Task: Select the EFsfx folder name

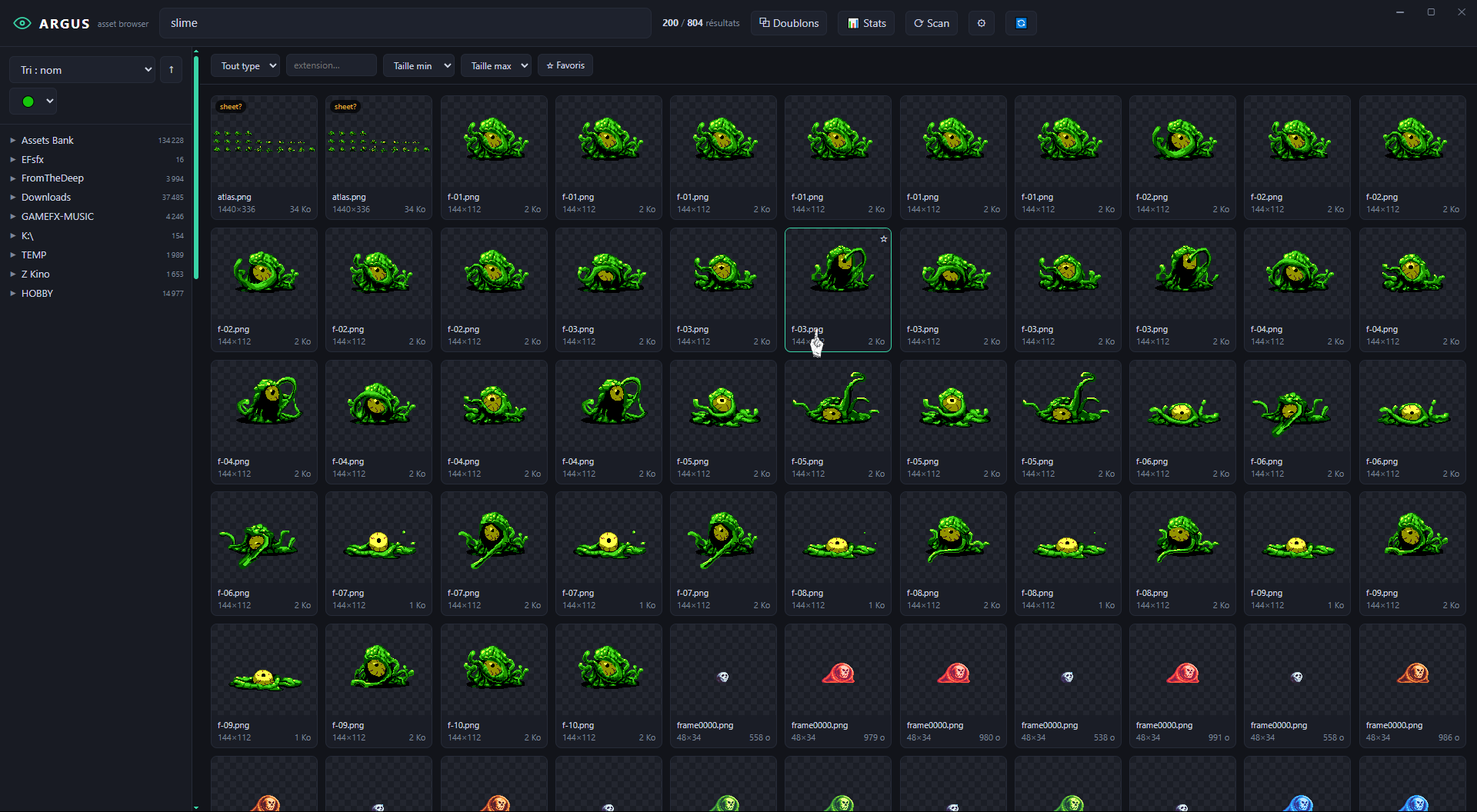Action: [32, 159]
